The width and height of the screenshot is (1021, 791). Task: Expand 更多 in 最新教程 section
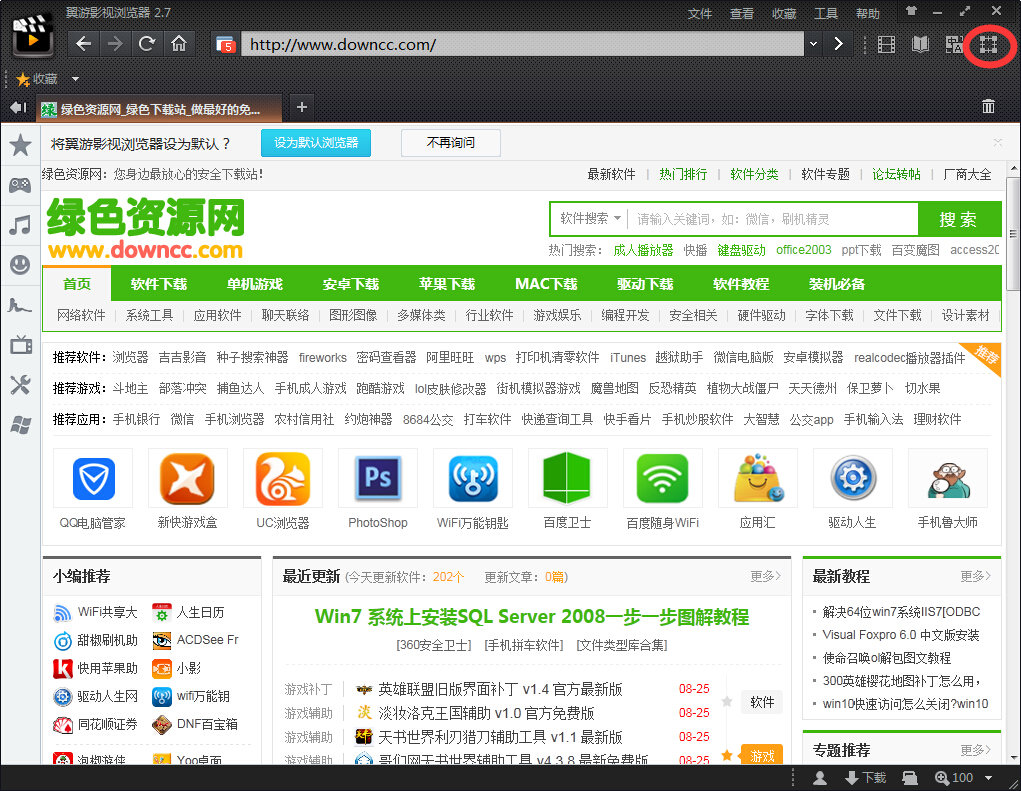pos(975,576)
